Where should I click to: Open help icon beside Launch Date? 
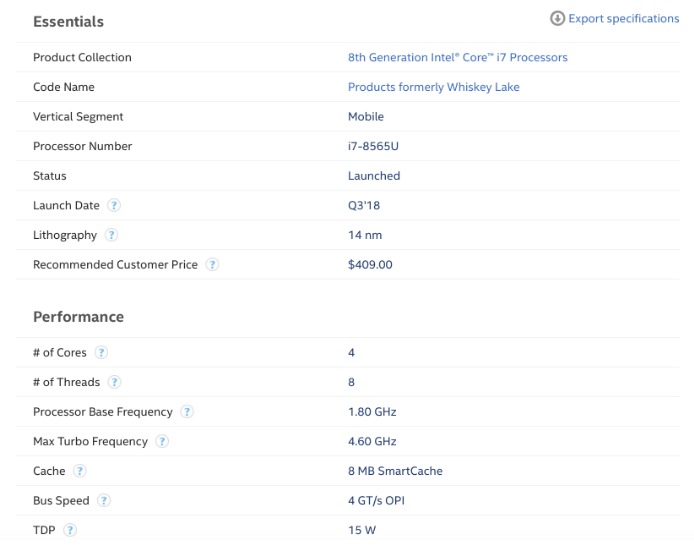(x=114, y=205)
